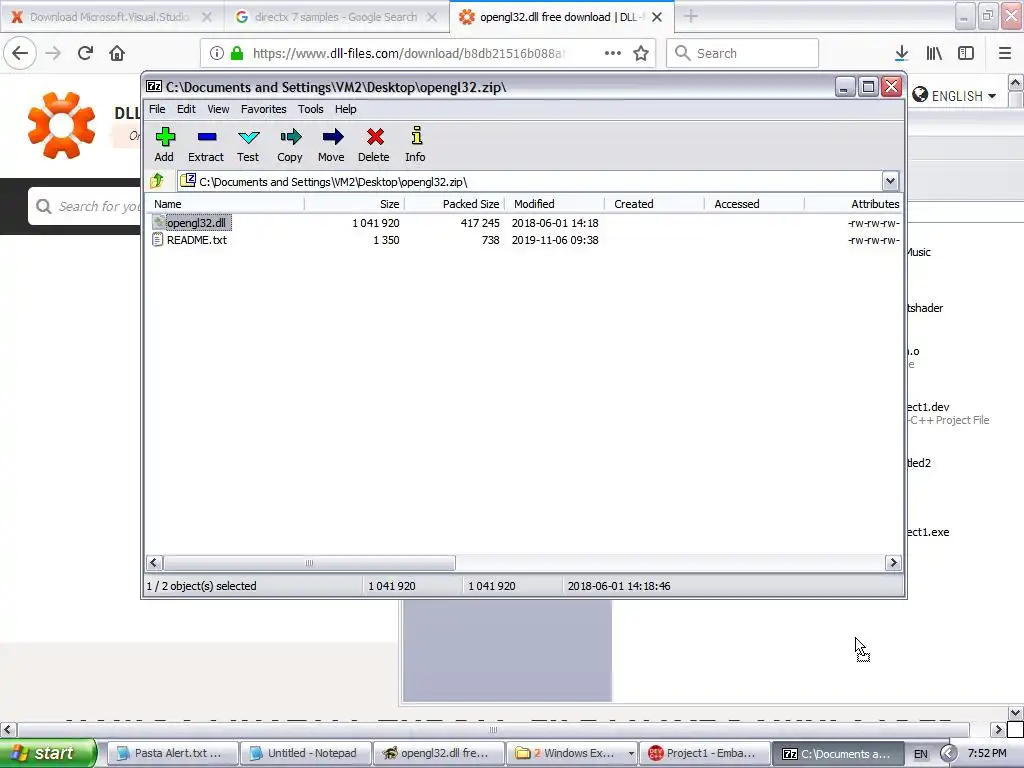This screenshot has height=768, width=1024.
Task: Open a new Firefox tab with plus
Action: 690,16
